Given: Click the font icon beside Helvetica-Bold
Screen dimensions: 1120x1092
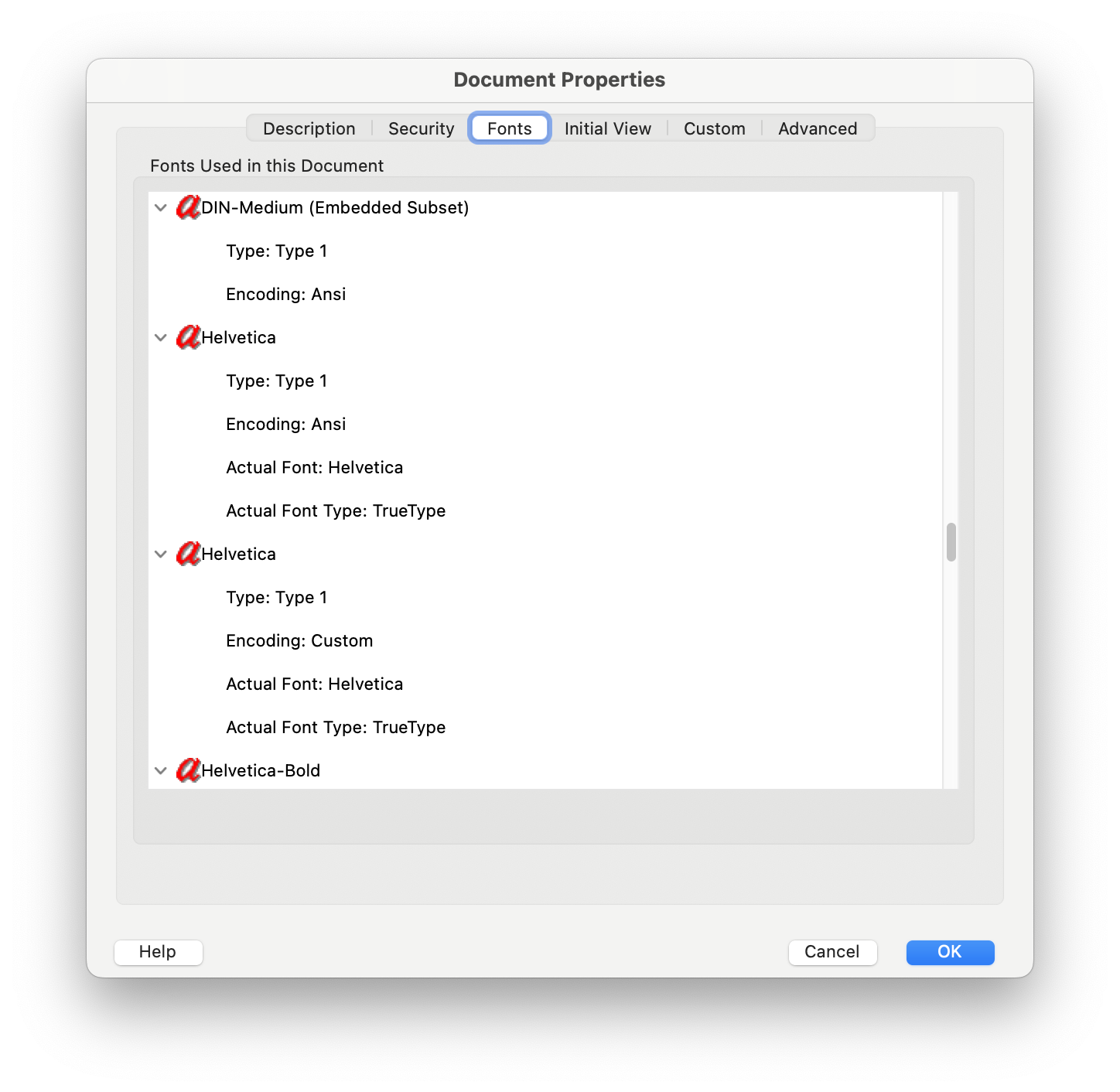Looking at the screenshot, I should click(x=188, y=770).
